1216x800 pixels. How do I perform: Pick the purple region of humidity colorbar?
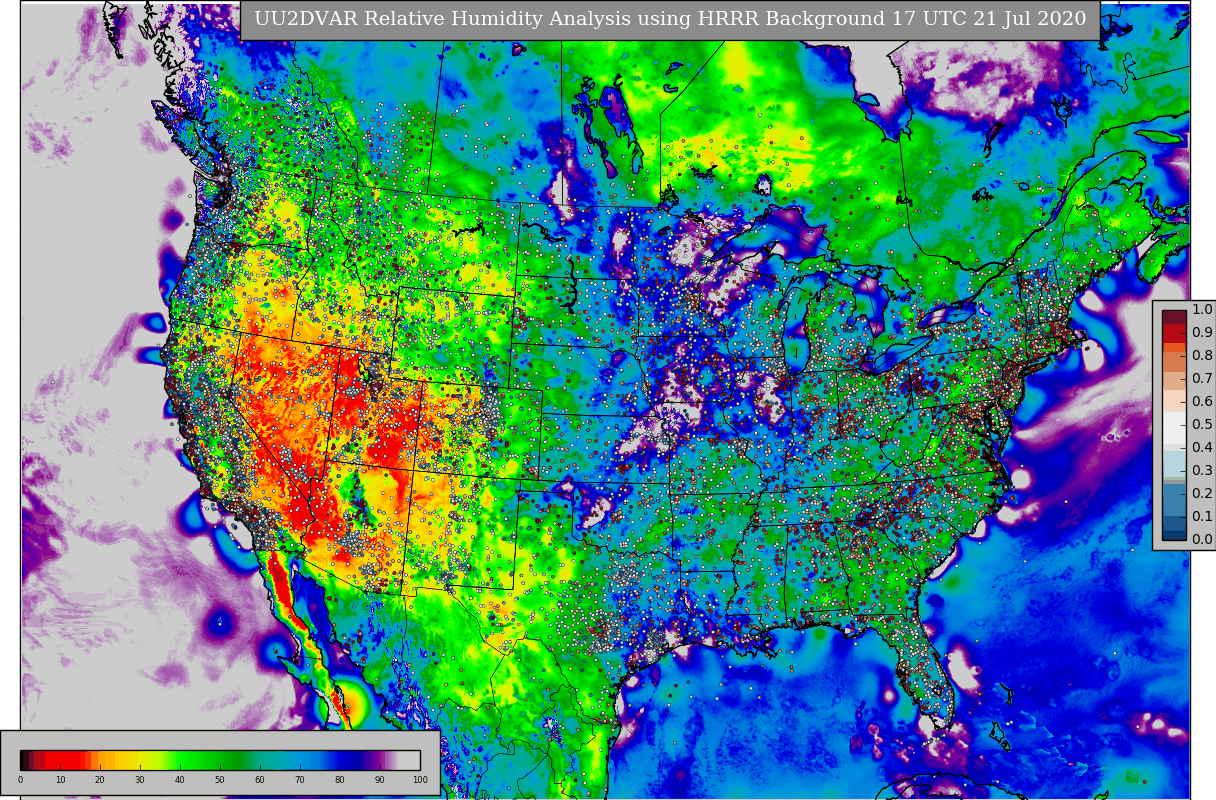(378, 760)
